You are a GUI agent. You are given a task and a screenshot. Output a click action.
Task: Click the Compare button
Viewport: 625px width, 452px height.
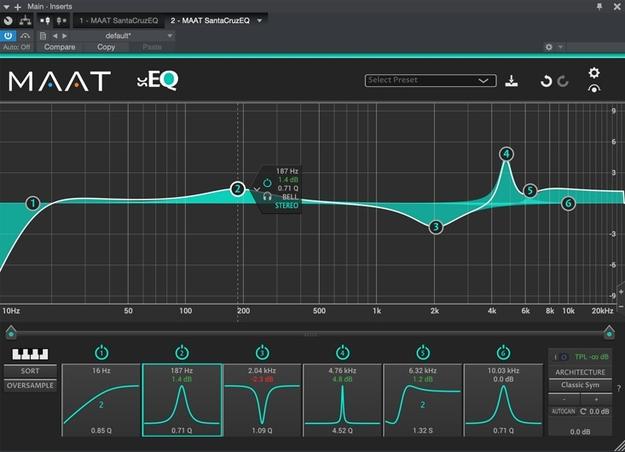[59, 47]
